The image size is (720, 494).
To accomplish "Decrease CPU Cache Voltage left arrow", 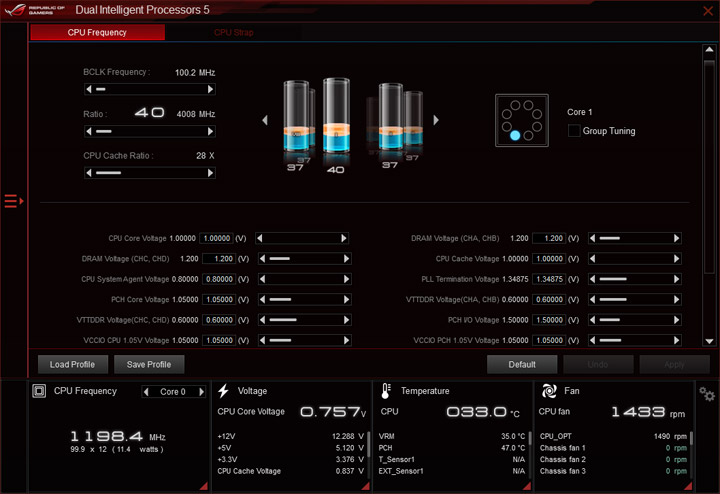I will (x=592, y=259).
